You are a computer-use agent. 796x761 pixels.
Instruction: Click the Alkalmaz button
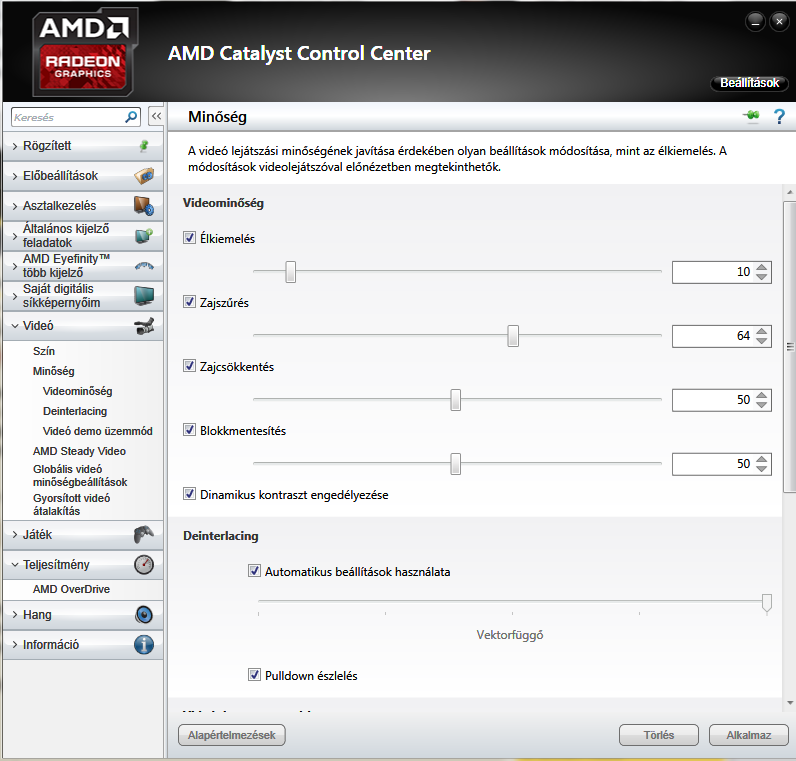point(749,735)
